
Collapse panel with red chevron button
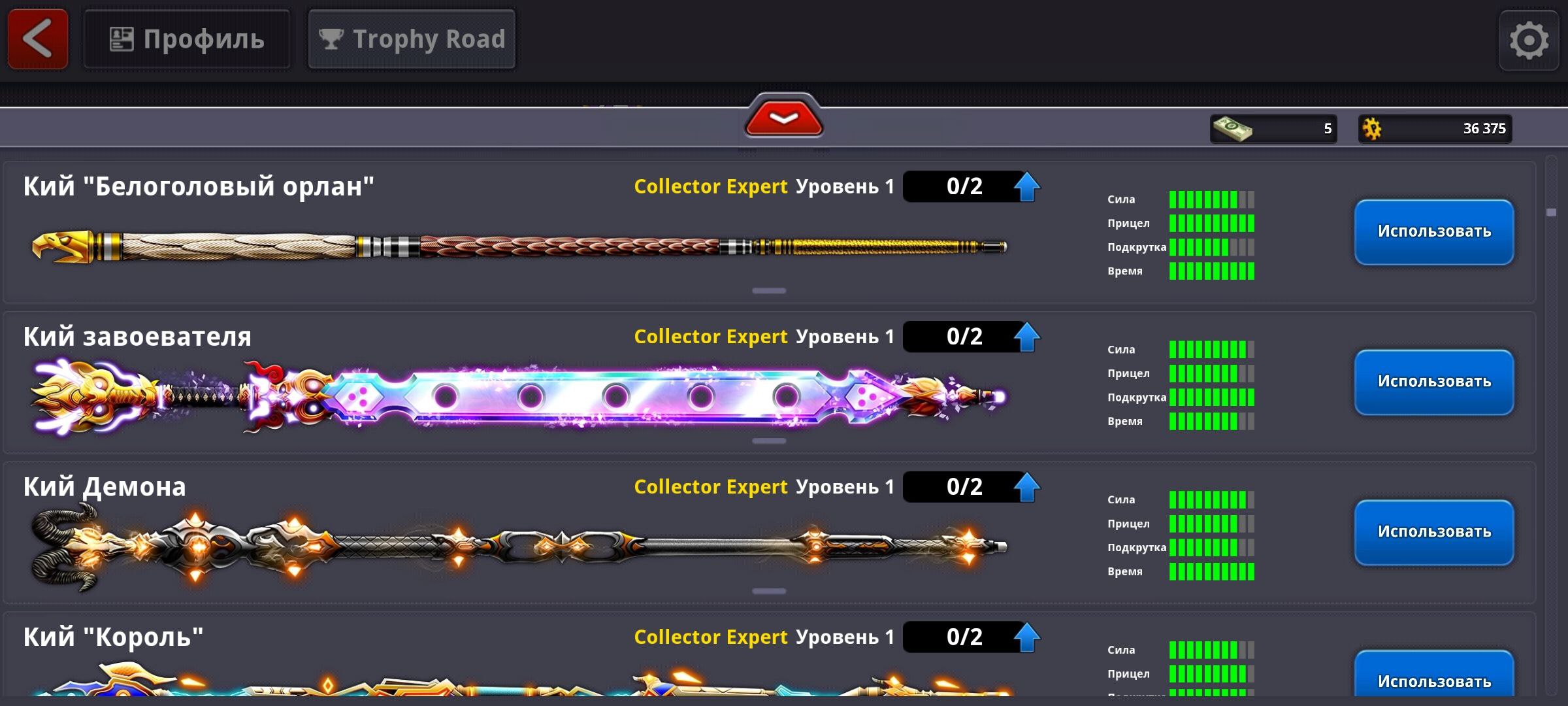[784, 116]
